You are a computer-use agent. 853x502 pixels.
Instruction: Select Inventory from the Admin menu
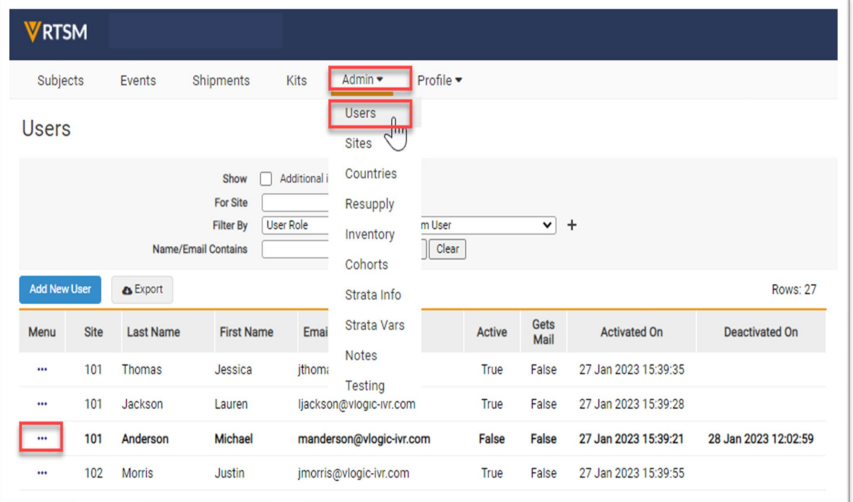coord(369,235)
